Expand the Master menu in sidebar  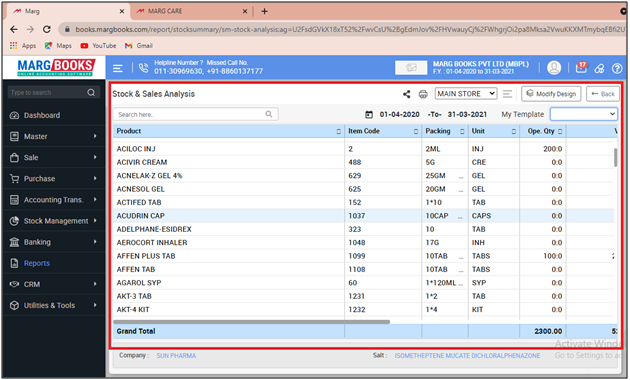pos(53,137)
